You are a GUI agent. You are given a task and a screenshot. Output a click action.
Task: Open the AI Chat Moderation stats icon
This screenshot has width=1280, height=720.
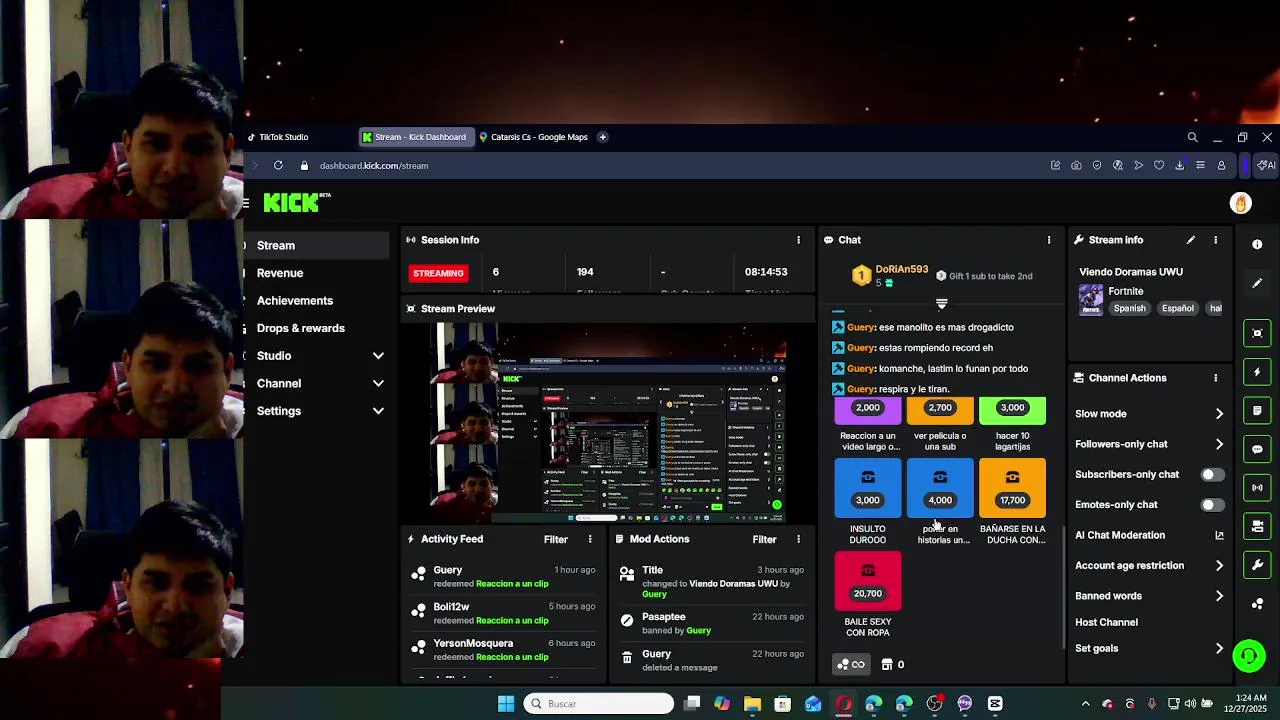pyautogui.click(x=1219, y=535)
